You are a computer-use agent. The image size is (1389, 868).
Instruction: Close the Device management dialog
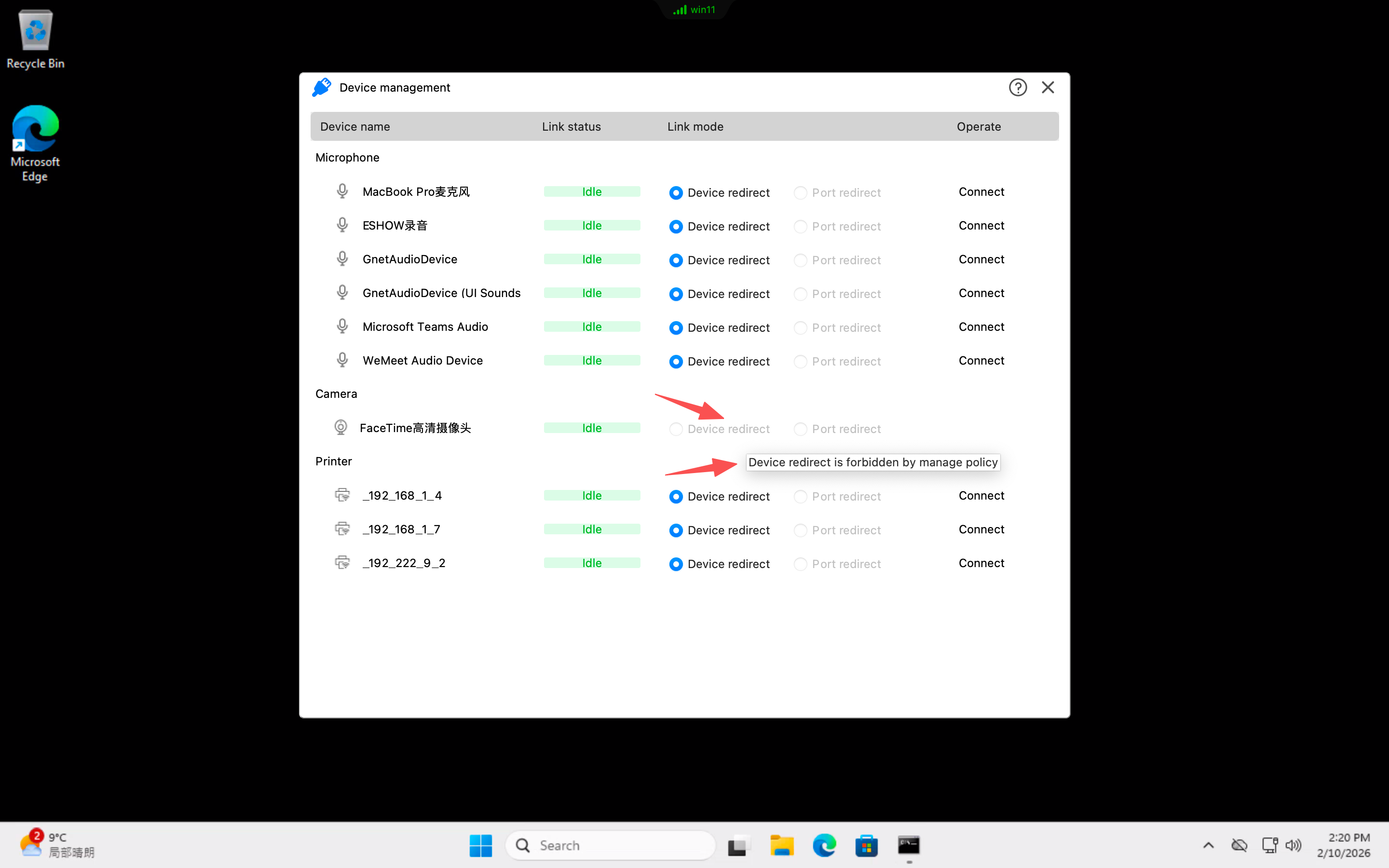click(1048, 87)
